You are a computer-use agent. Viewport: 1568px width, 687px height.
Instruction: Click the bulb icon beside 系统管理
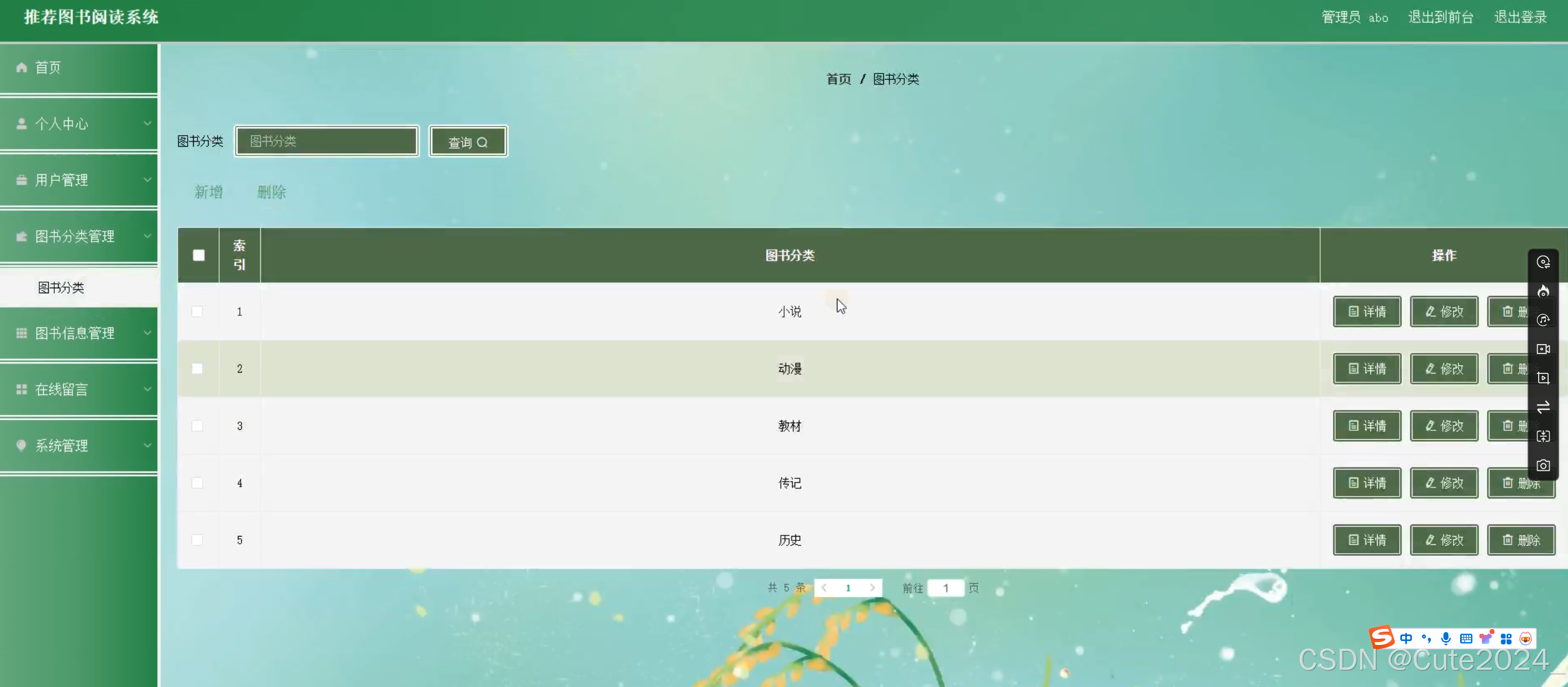point(21,445)
